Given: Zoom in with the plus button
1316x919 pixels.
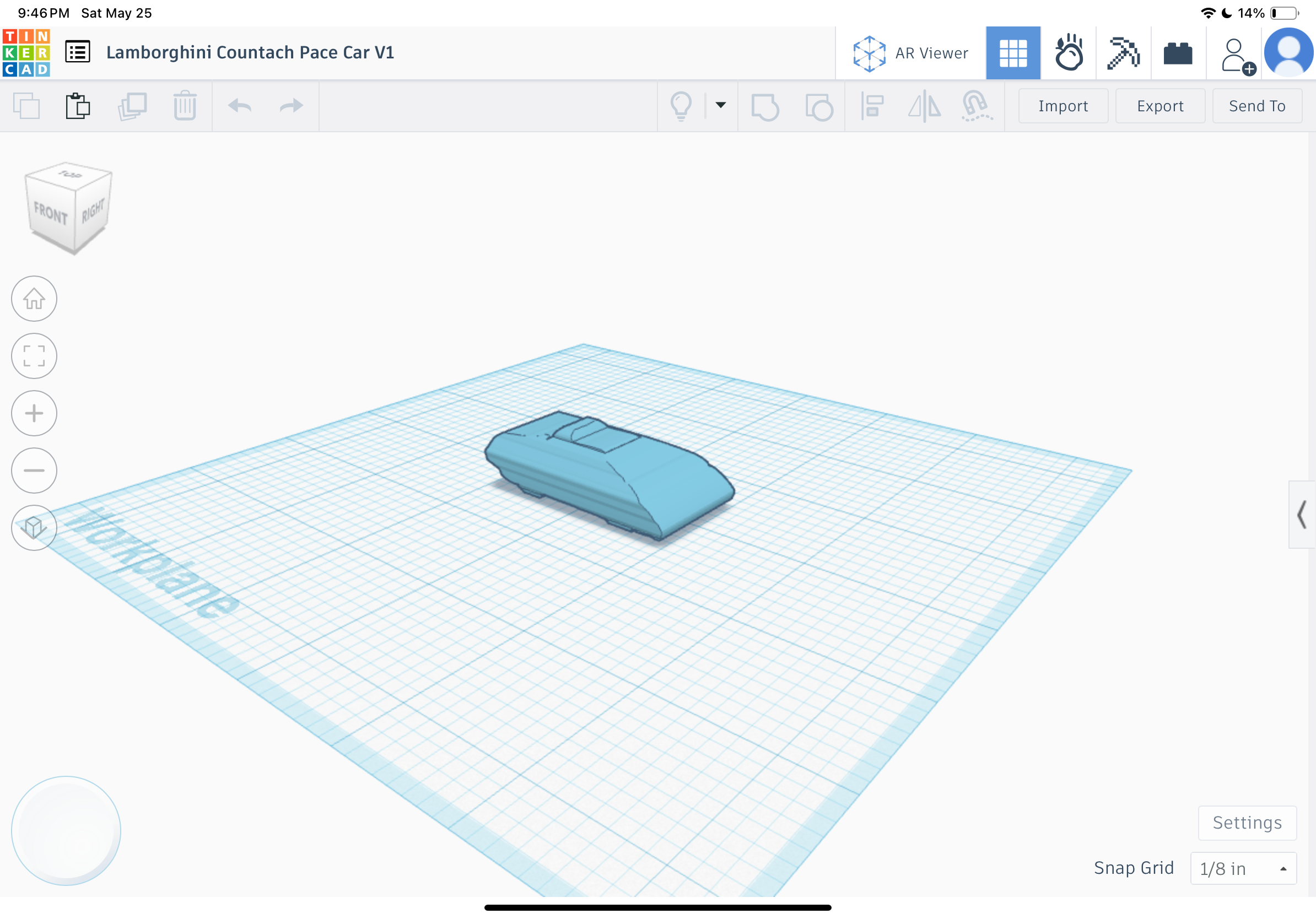Looking at the screenshot, I should point(34,413).
